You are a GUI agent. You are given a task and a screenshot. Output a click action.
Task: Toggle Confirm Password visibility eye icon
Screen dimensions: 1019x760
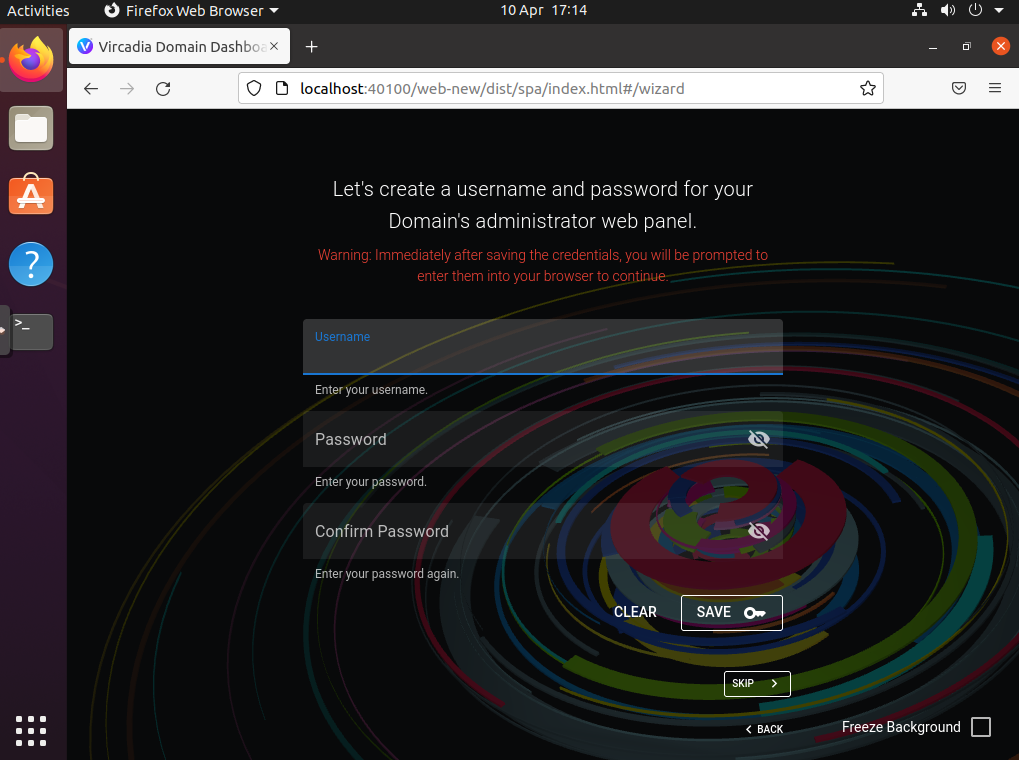[x=758, y=531]
